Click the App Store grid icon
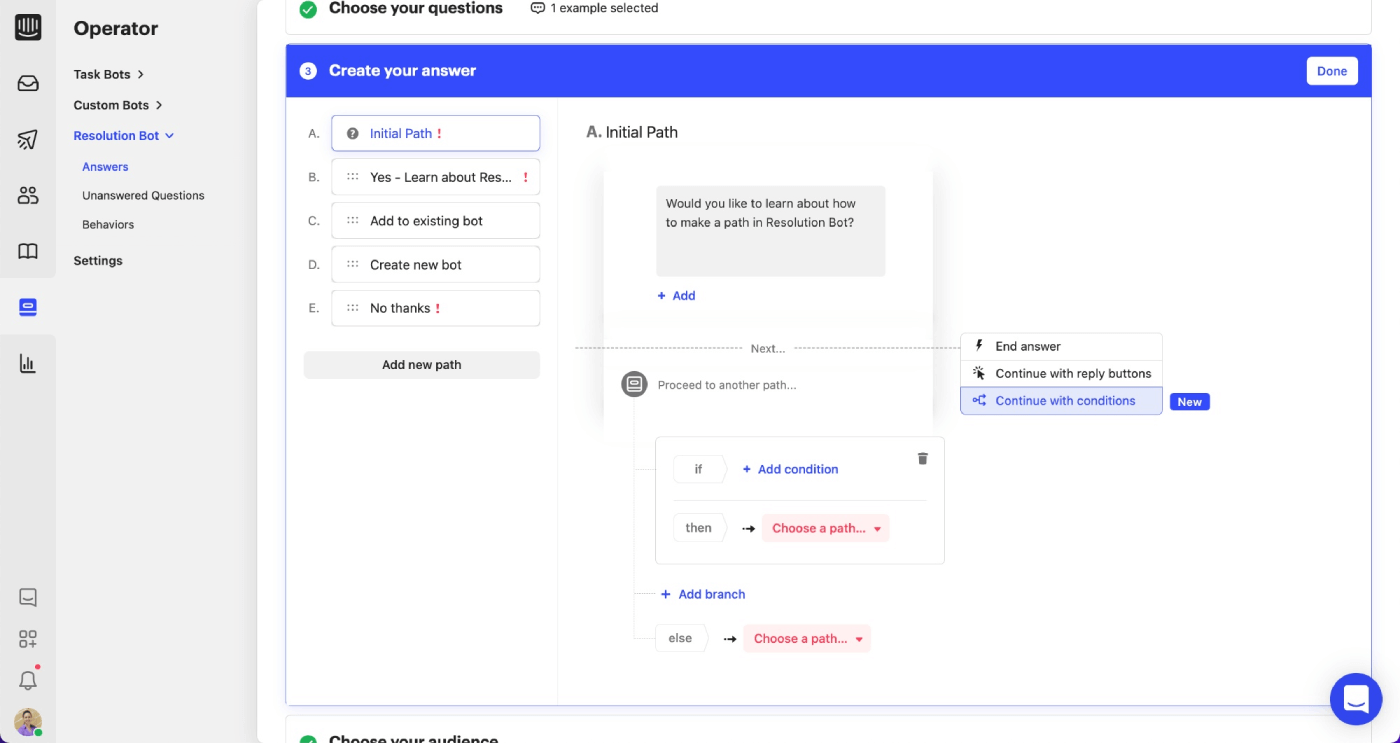1400x743 pixels. [x=28, y=639]
